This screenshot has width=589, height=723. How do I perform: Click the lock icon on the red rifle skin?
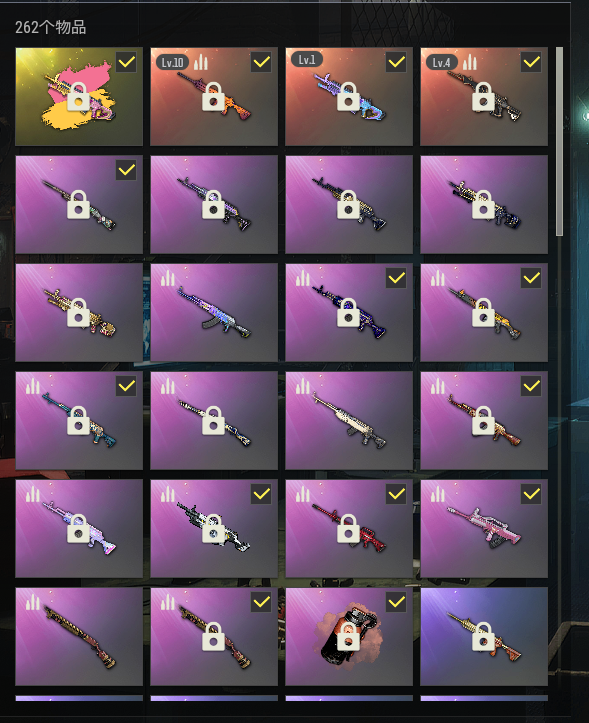coord(348,528)
